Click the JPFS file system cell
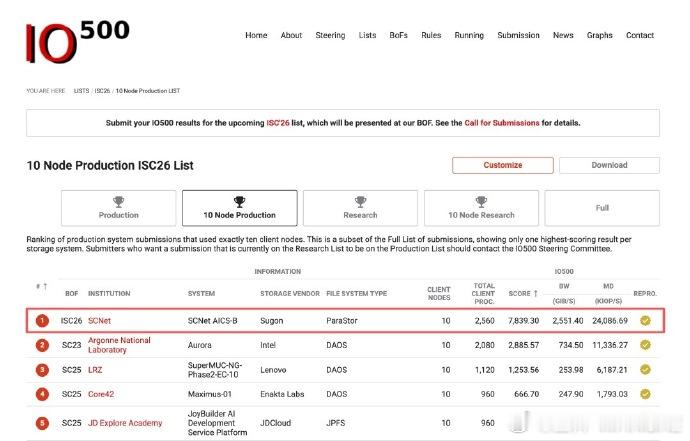 coord(335,423)
